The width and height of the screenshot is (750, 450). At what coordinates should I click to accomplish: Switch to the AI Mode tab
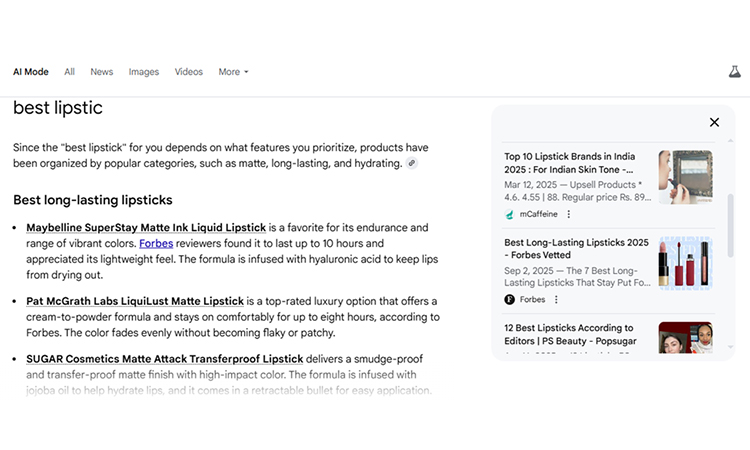(30, 72)
